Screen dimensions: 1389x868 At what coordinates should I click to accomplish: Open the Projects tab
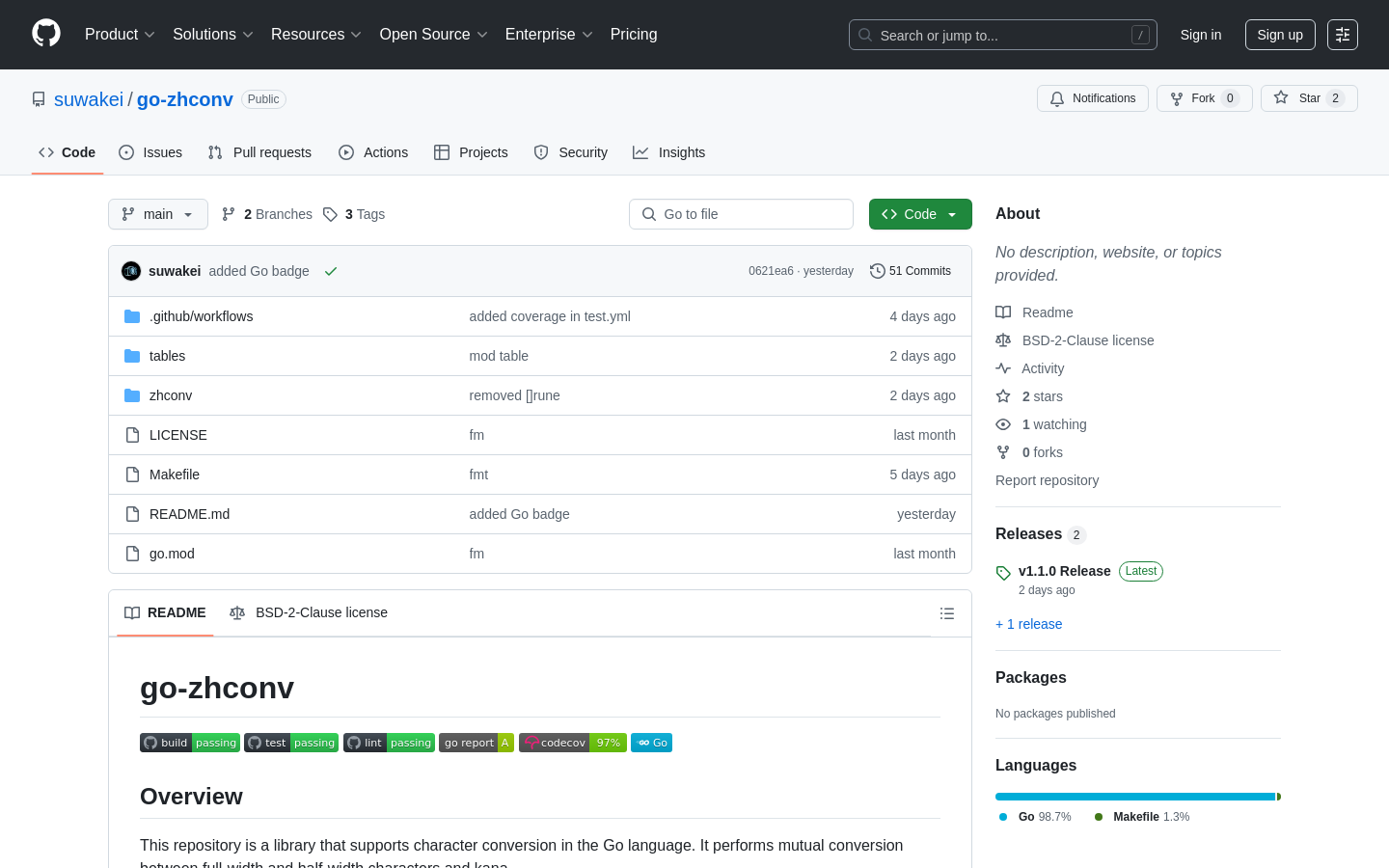coord(471,152)
